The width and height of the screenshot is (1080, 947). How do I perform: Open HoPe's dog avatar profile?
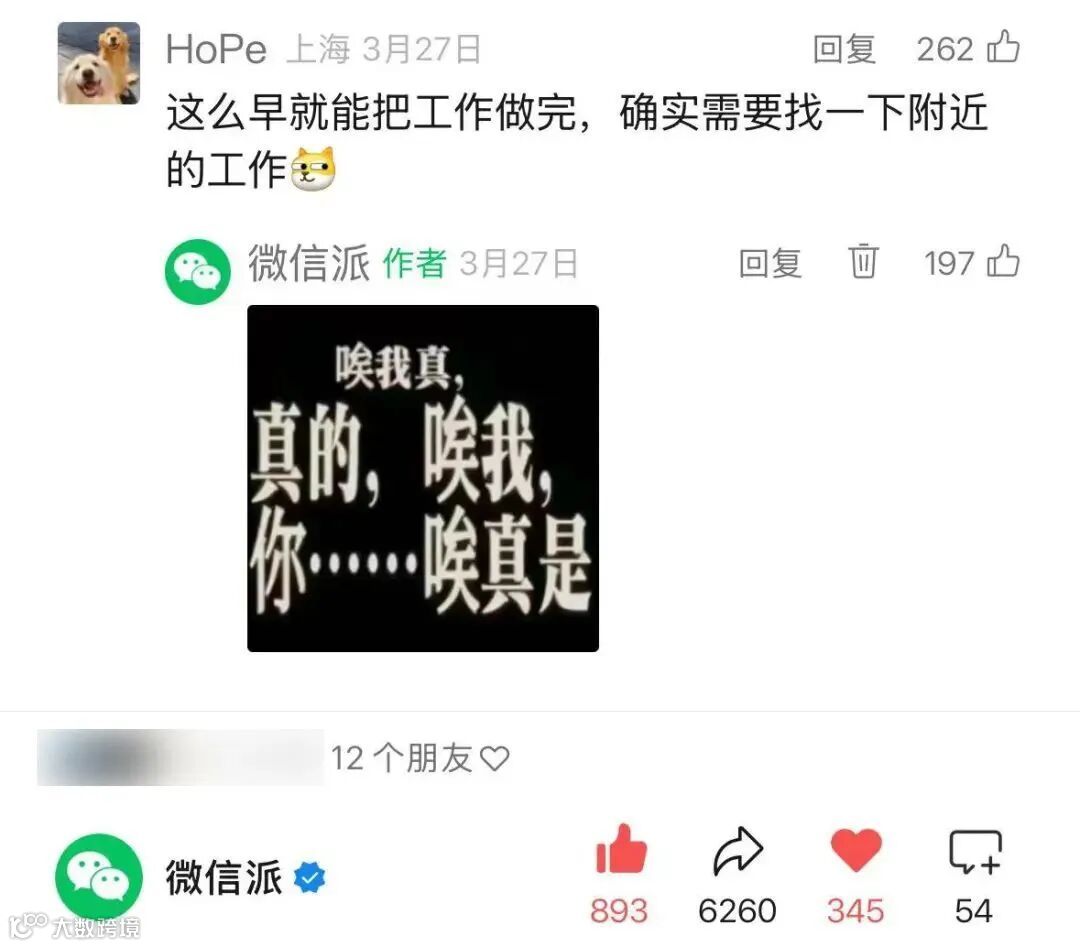98,63
